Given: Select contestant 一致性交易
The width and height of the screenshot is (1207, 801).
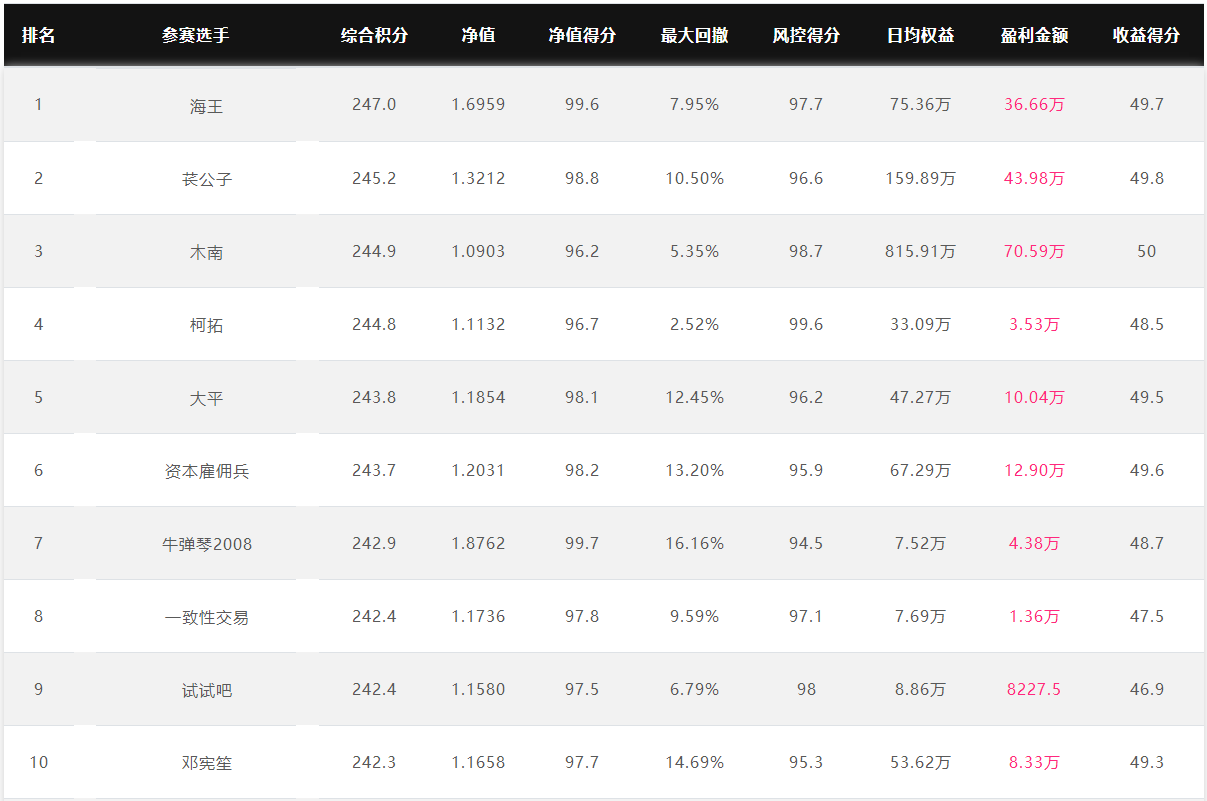Looking at the screenshot, I should coord(206,617).
